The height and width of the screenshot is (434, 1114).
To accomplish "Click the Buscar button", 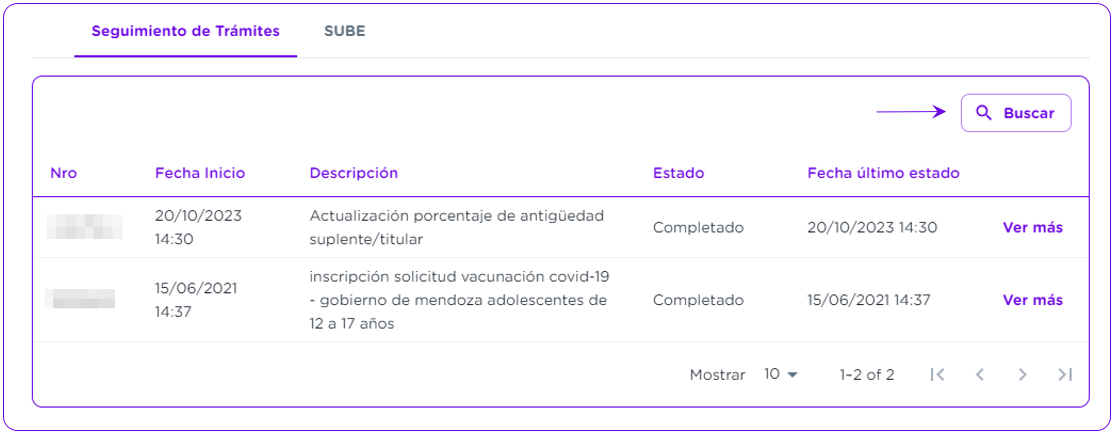I will pyautogui.click(x=1016, y=113).
